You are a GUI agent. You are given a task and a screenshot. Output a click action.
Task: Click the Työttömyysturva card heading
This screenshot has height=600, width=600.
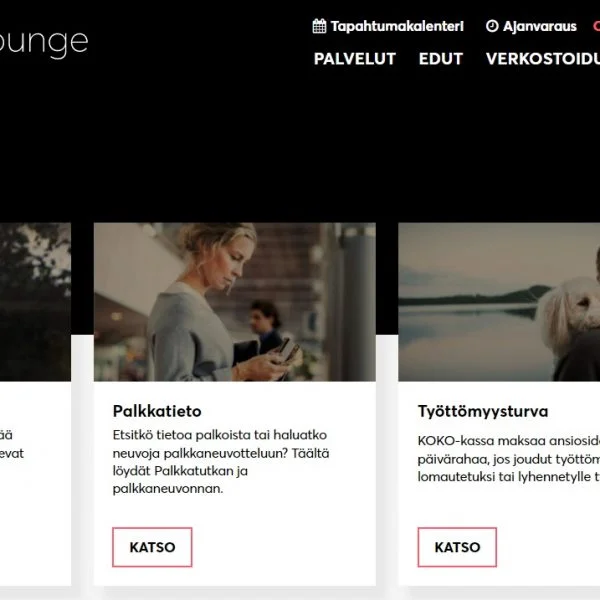483,411
